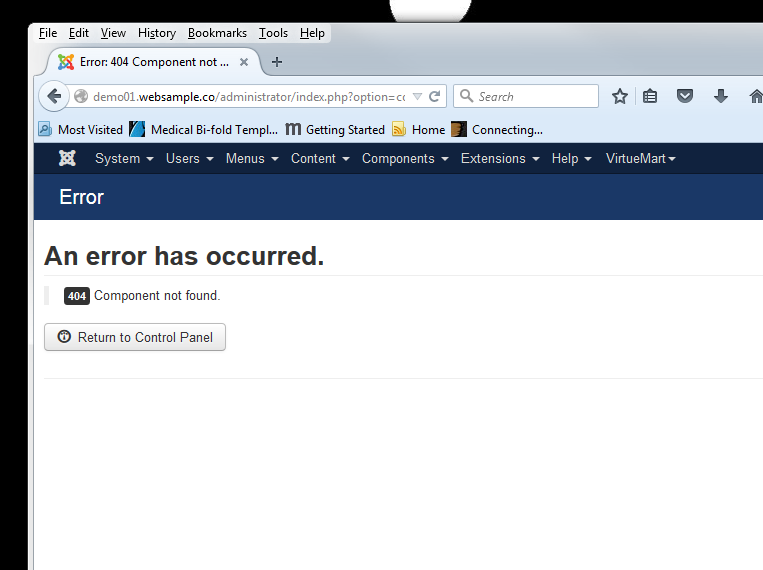This screenshot has width=763, height=570.
Task: Open the History menu in the menu bar
Action: pyautogui.click(x=156, y=33)
